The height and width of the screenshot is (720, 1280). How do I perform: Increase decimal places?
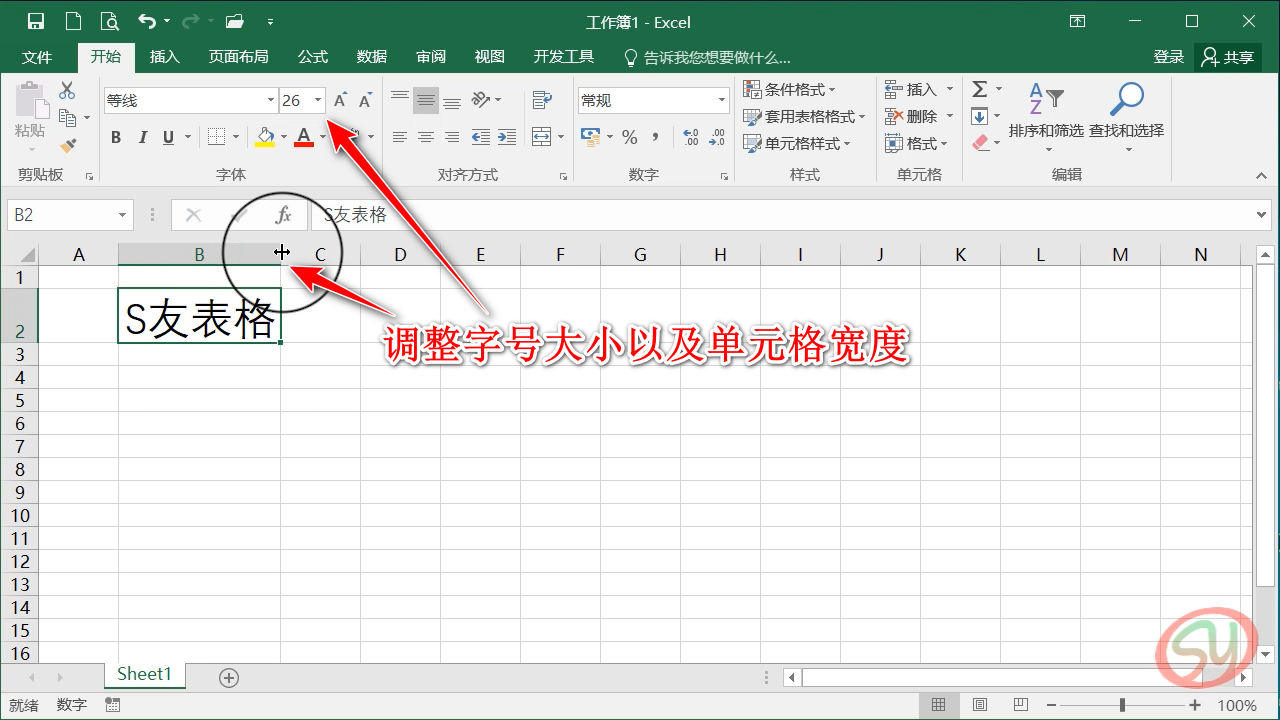point(692,137)
